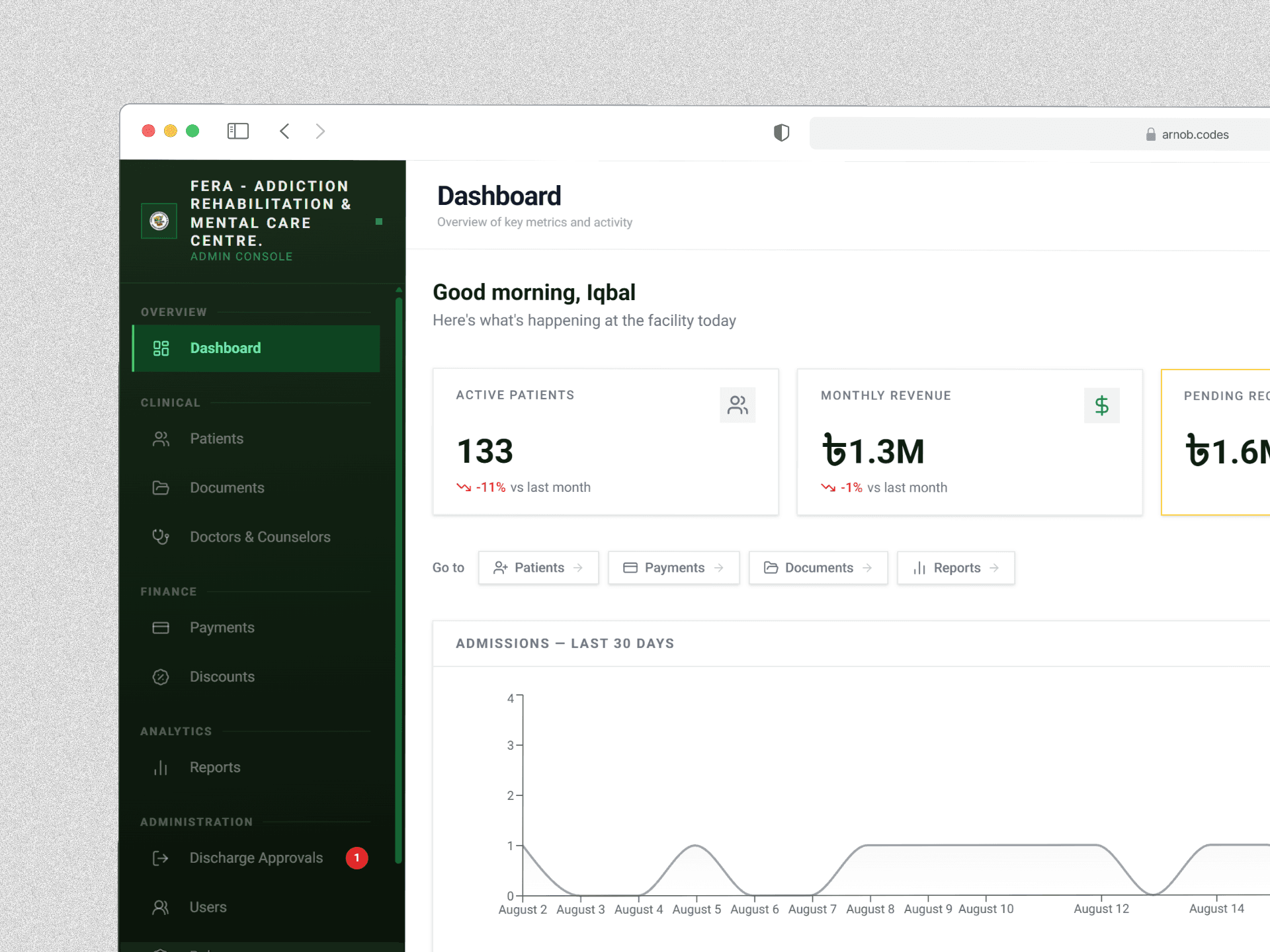This screenshot has width=1270, height=952.
Task: Click the Users icon in sidebar
Action: coord(161,908)
